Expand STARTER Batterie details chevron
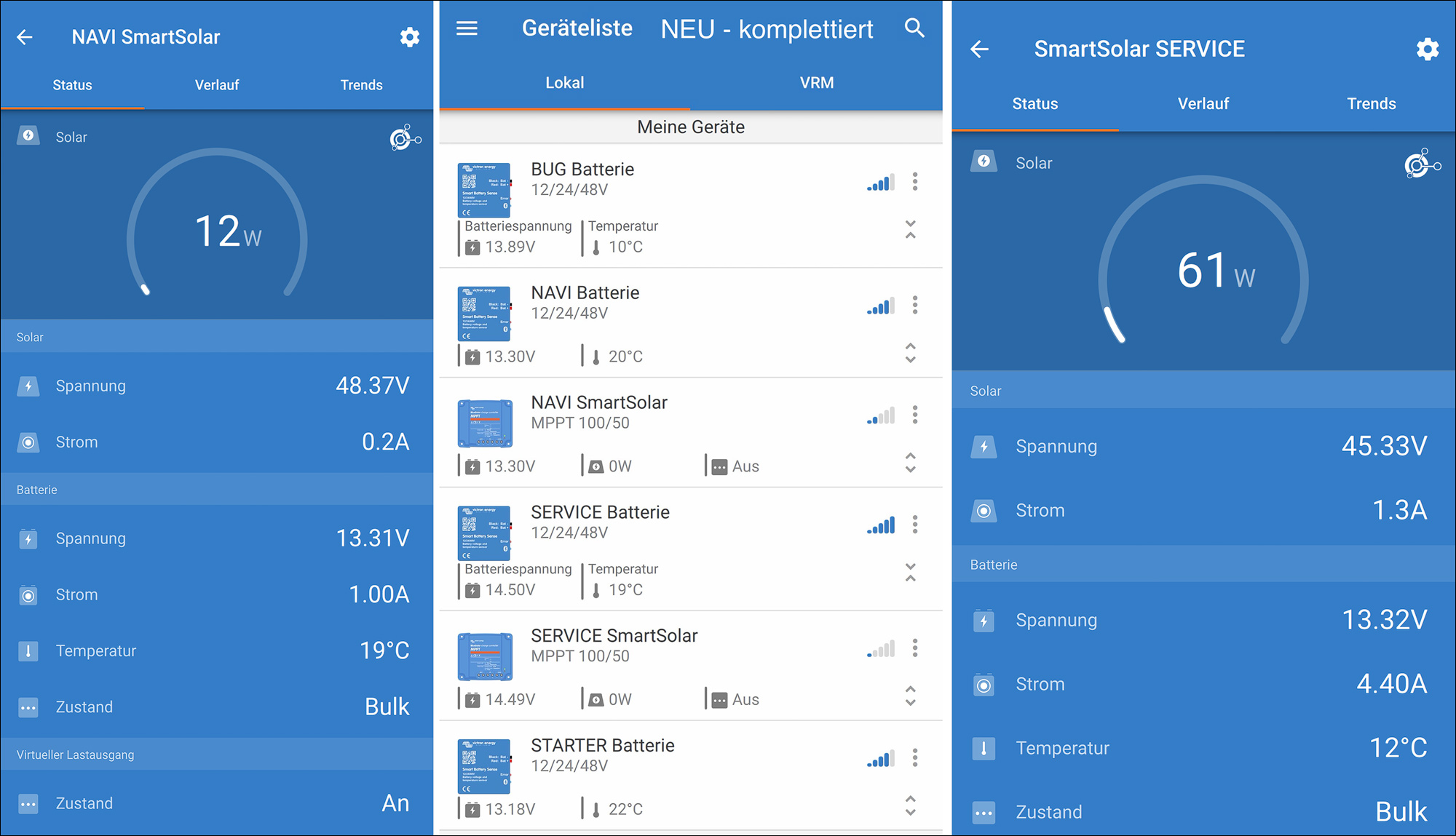 pos(910,805)
